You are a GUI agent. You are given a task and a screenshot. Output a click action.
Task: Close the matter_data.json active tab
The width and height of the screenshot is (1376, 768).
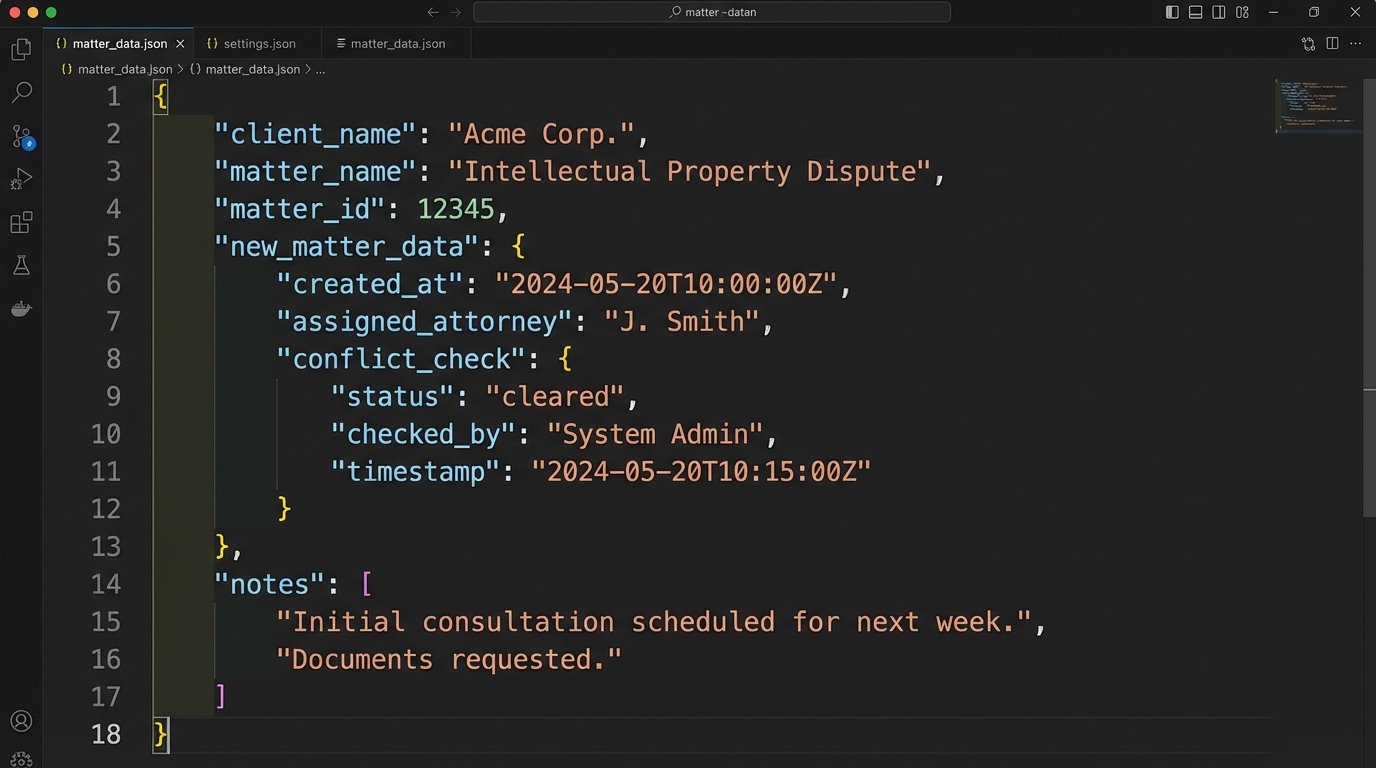coord(180,43)
